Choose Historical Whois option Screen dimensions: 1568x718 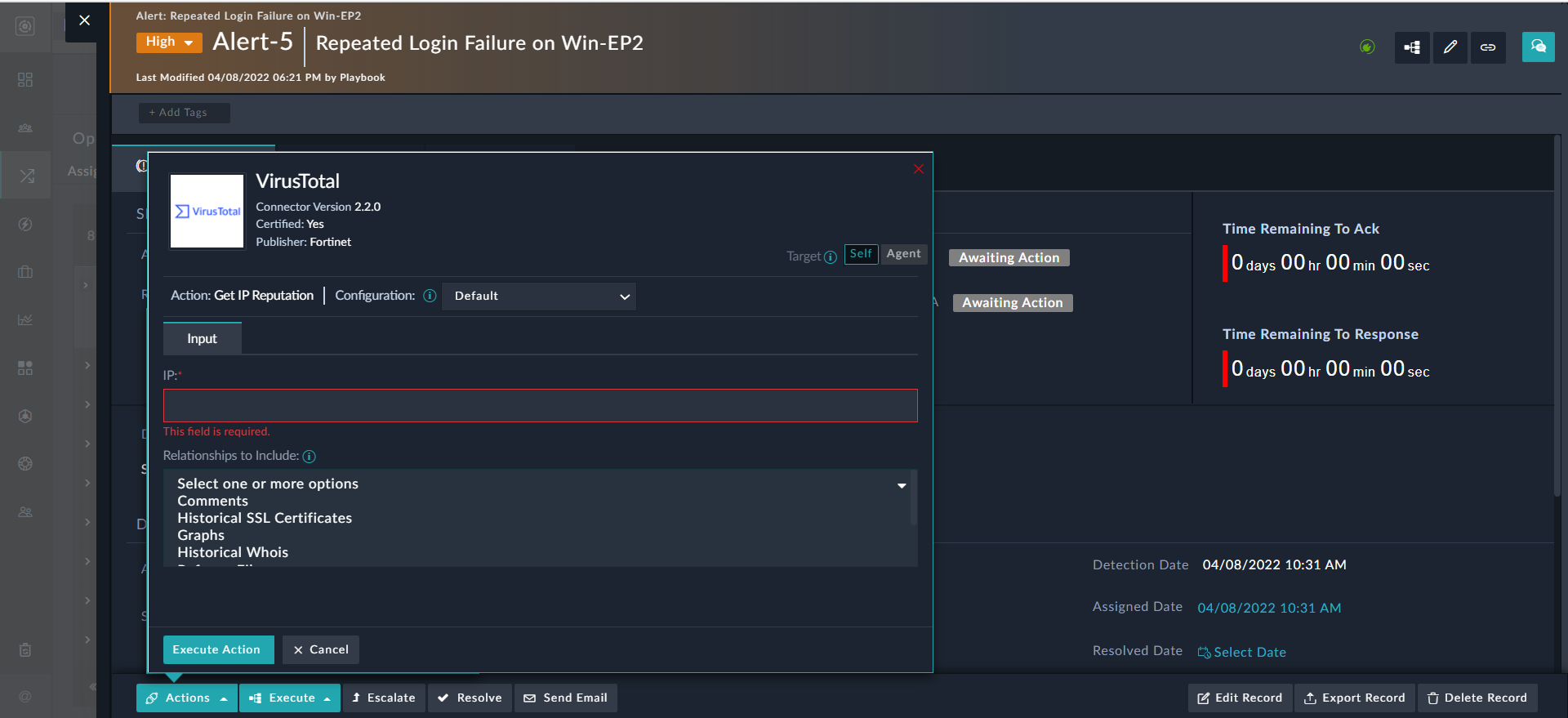click(233, 552)
